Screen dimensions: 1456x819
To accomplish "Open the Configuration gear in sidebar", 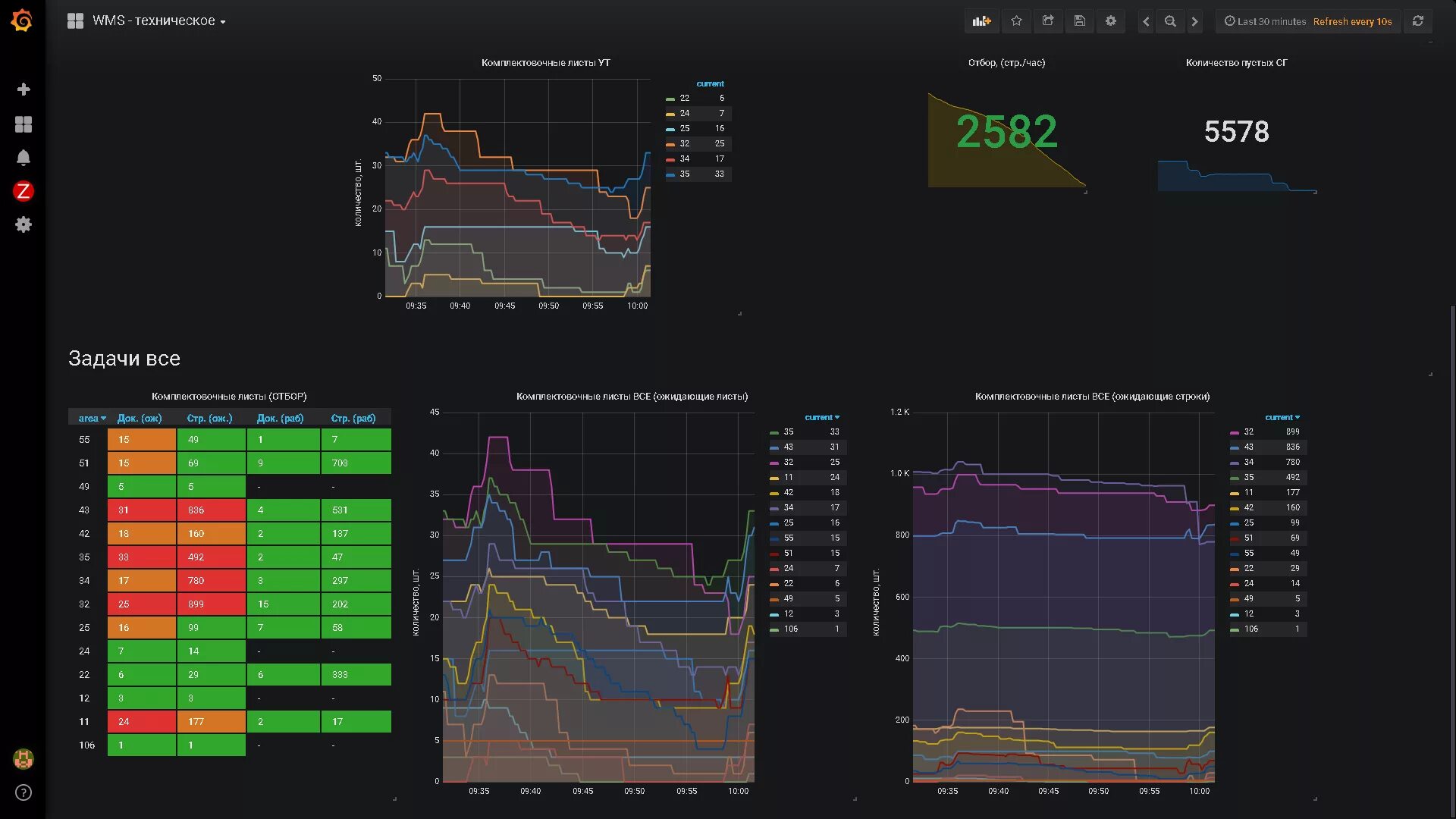I will (24, 224).
